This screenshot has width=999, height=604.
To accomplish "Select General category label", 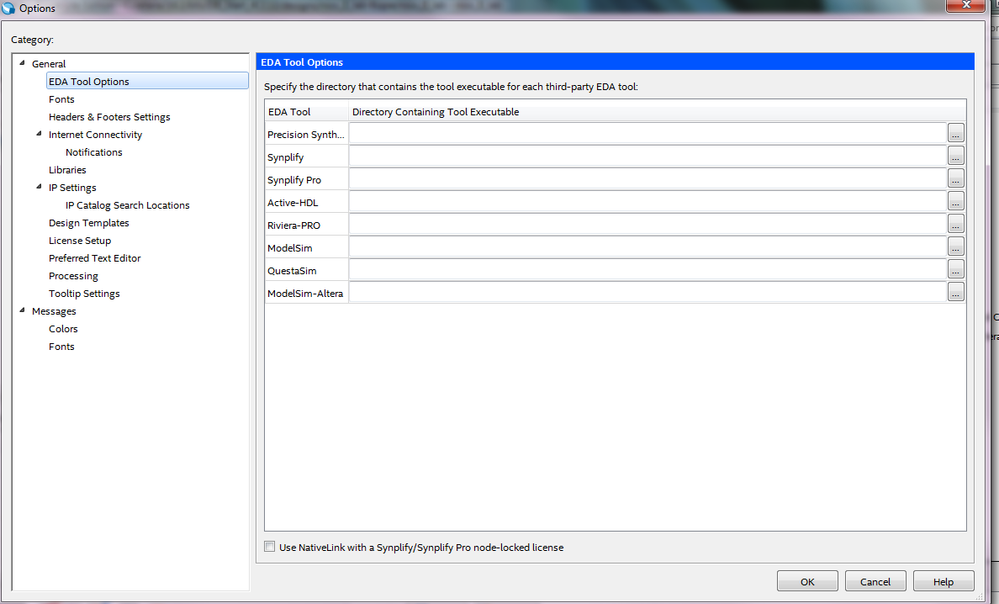I will [49, 64].
